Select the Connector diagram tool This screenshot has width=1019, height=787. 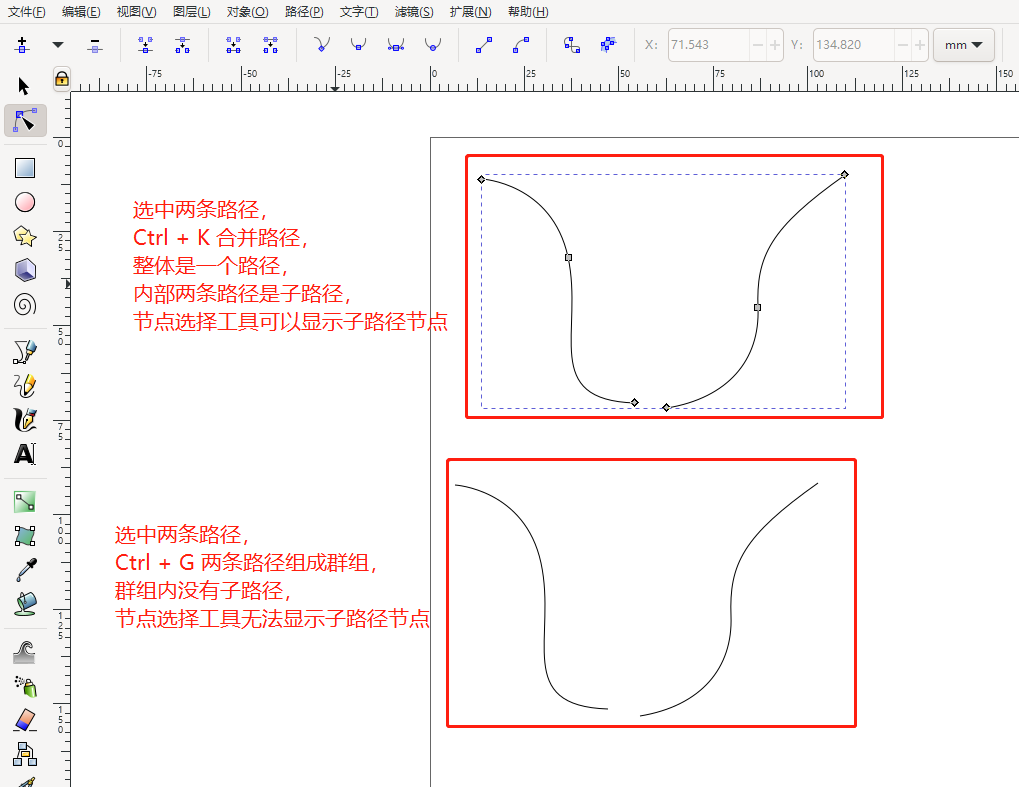tap(25, 754)
